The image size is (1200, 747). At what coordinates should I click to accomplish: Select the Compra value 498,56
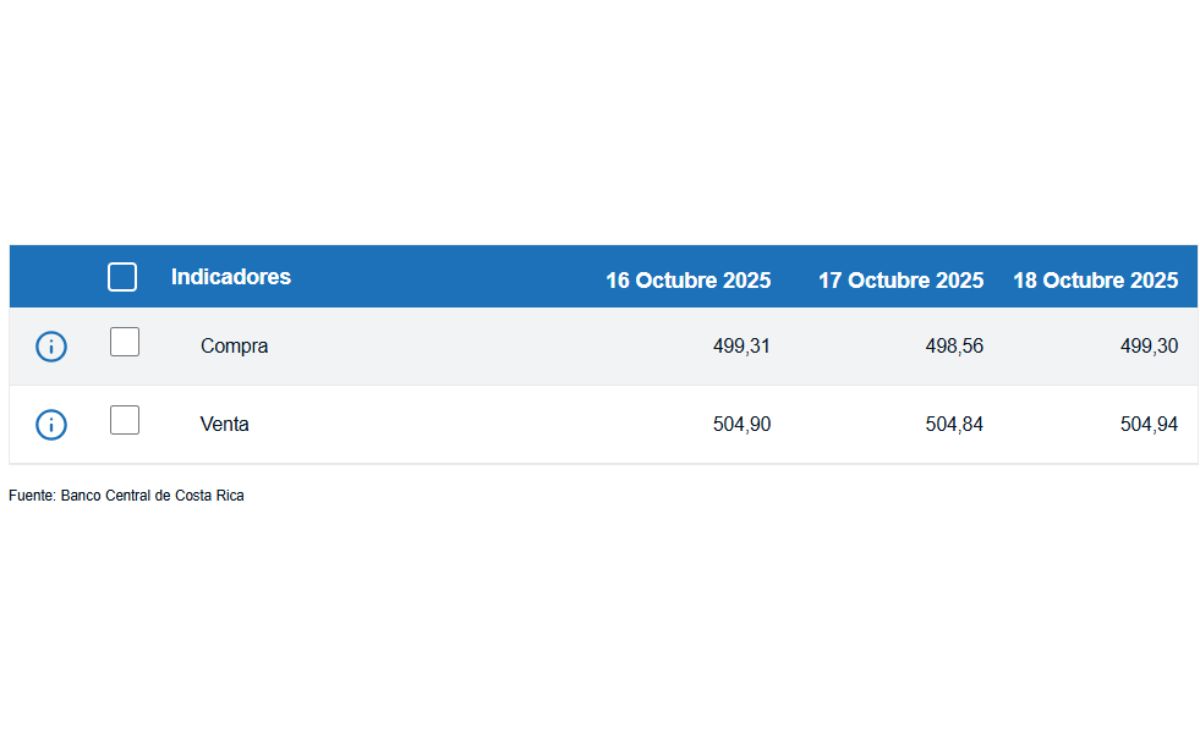[x=954, y=346]
